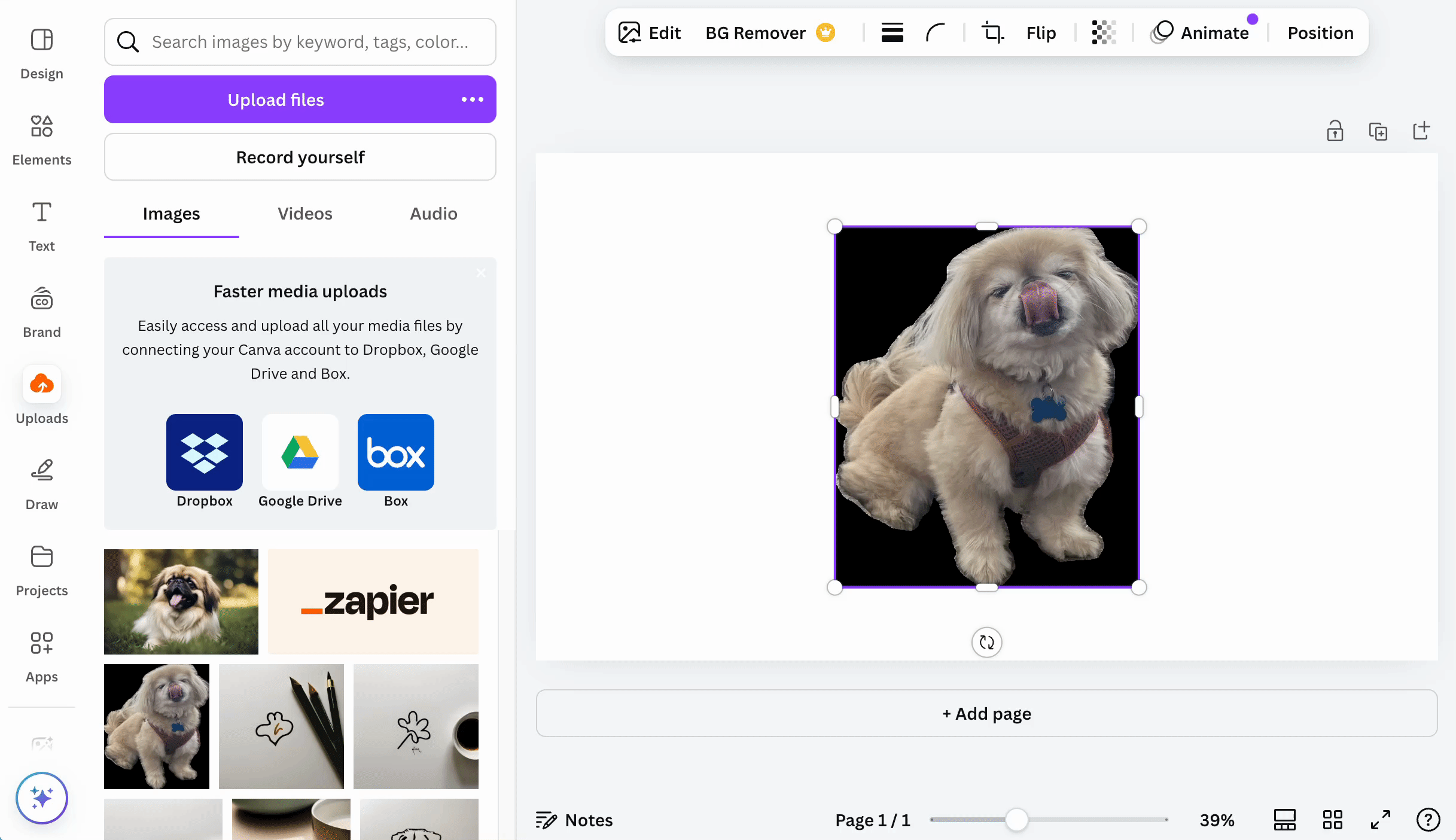Lock the page with padlock icon
The height and width of the screenshot is (840, 1456).
[1335, 131]
